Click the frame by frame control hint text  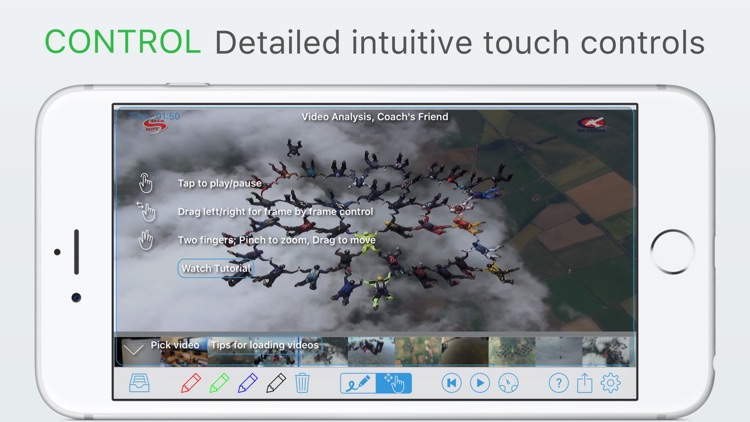(276, 211)
